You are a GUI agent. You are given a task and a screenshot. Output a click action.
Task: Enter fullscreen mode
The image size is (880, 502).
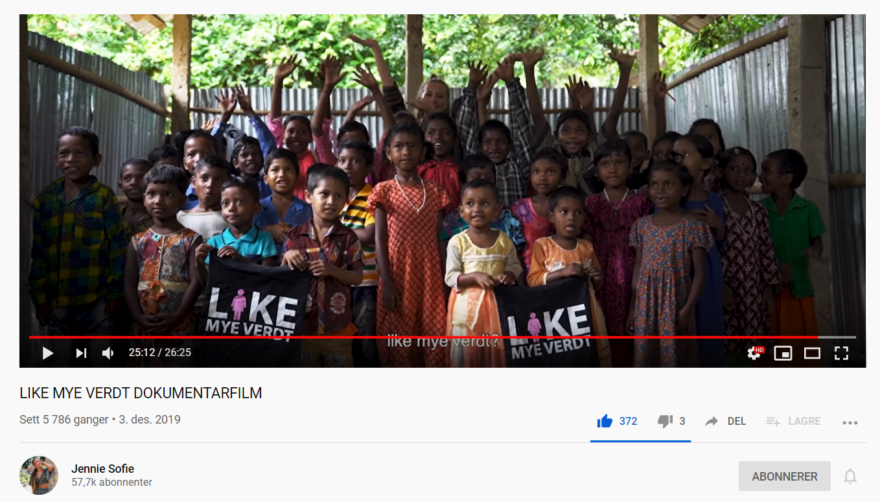[x=841, y=353]
